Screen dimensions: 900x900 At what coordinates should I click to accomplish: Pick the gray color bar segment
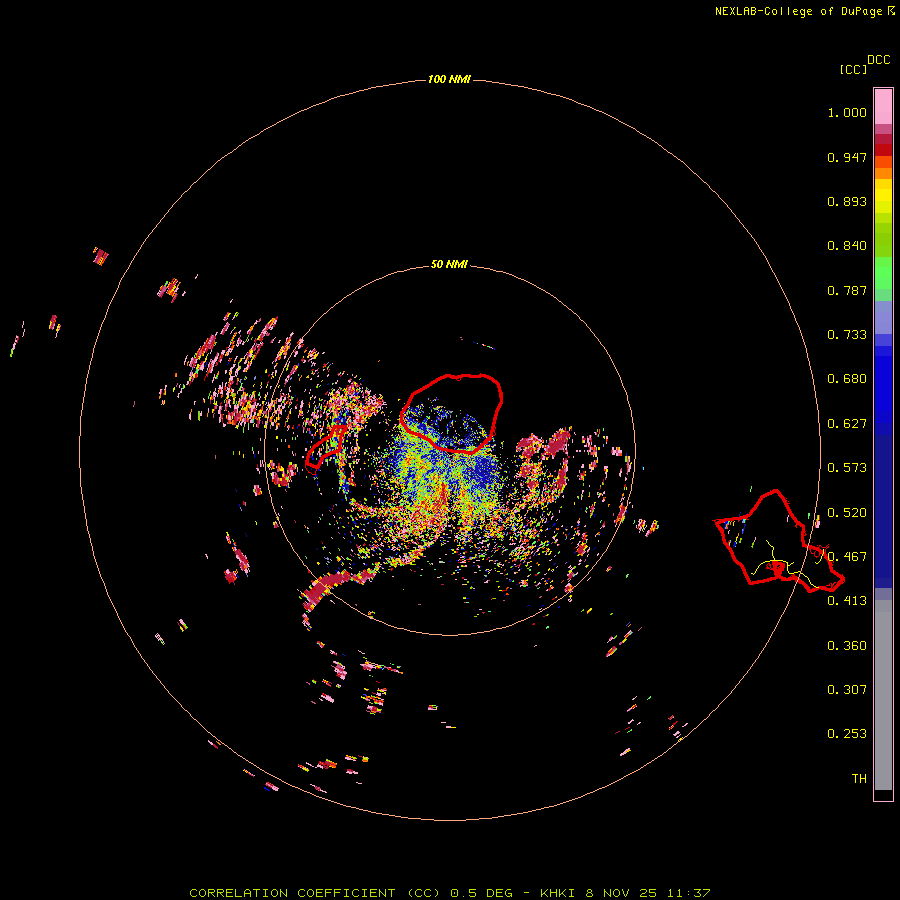point(883,695)
